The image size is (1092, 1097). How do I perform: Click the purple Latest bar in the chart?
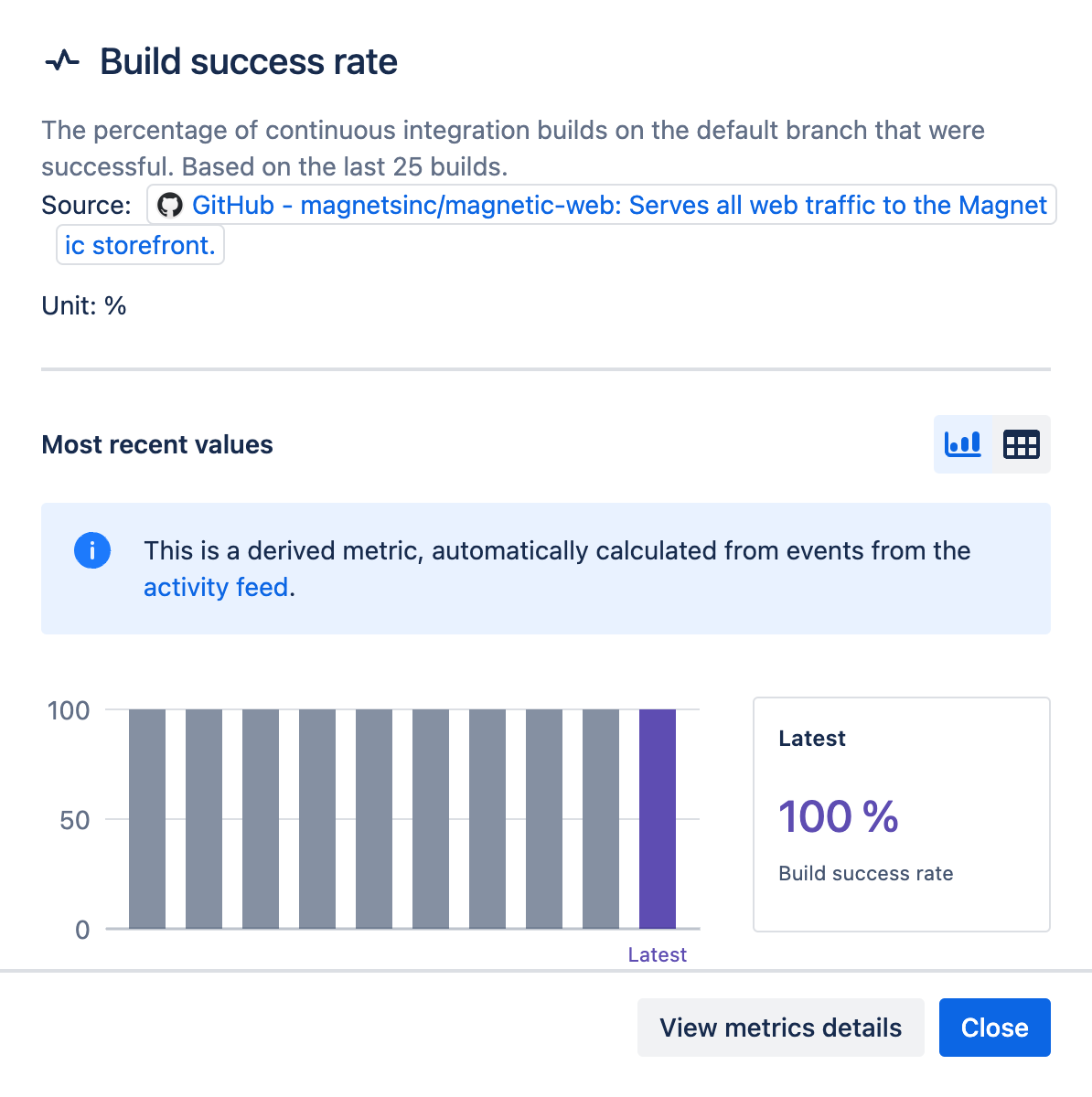pos(658,818)
